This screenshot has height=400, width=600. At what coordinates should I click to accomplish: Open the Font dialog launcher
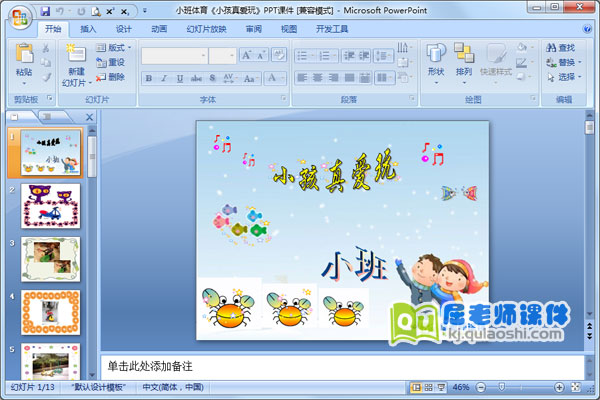pyautogui.click(x=284, y=98)
